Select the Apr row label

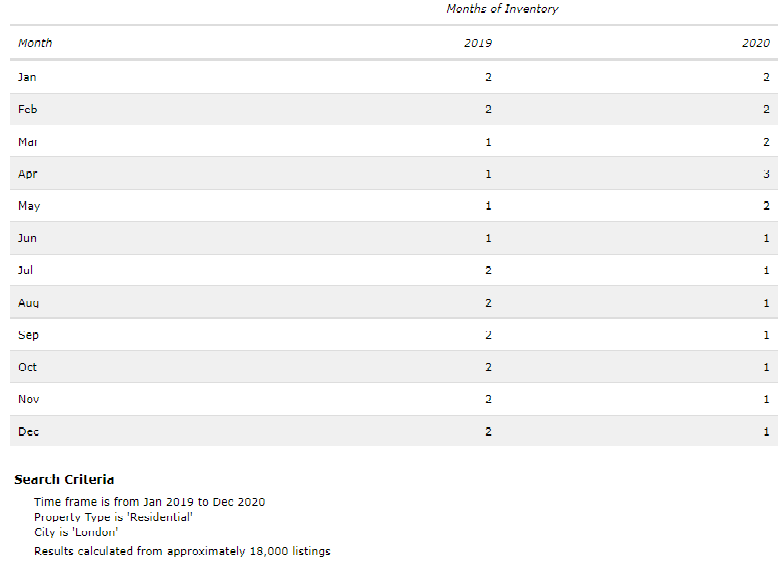27,174
